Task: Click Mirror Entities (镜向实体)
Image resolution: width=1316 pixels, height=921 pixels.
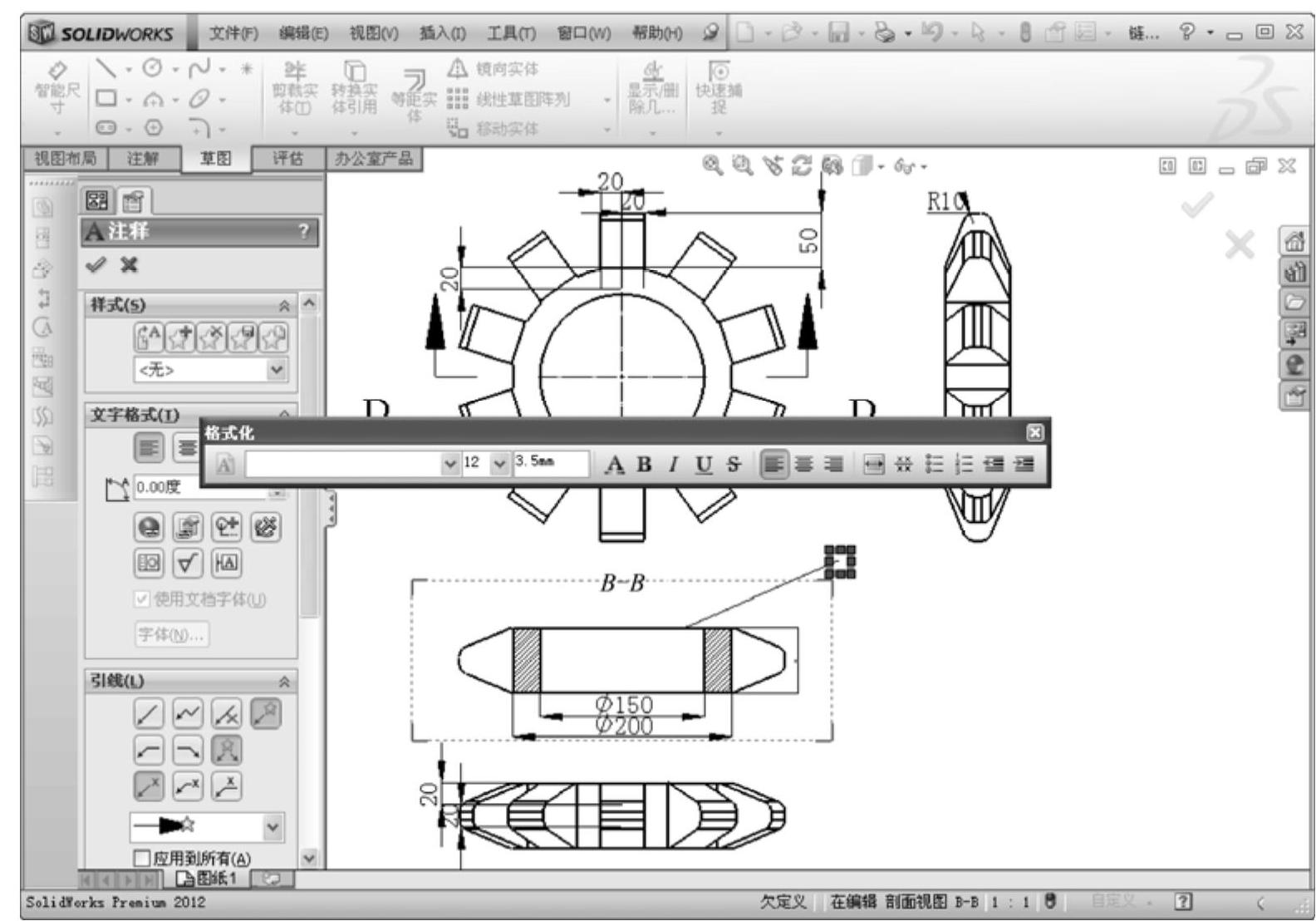Action: [x=493, y=69]
